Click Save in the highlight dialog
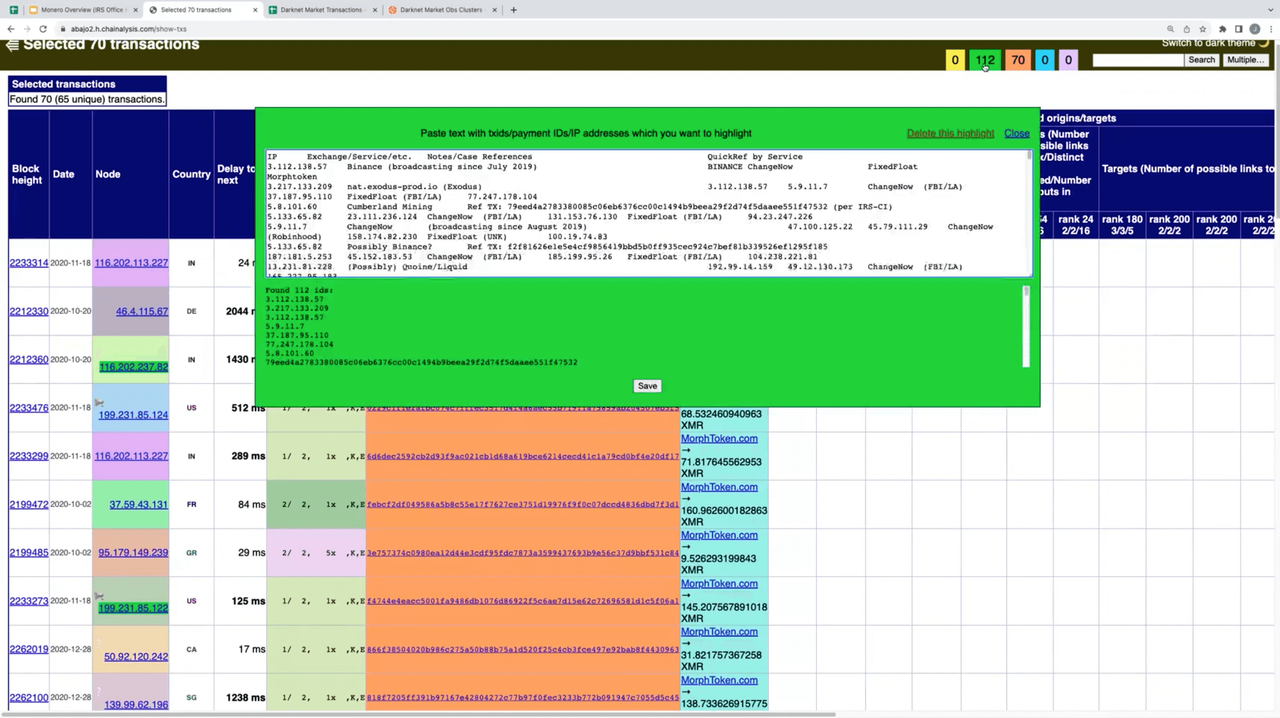 click(647, 386)
